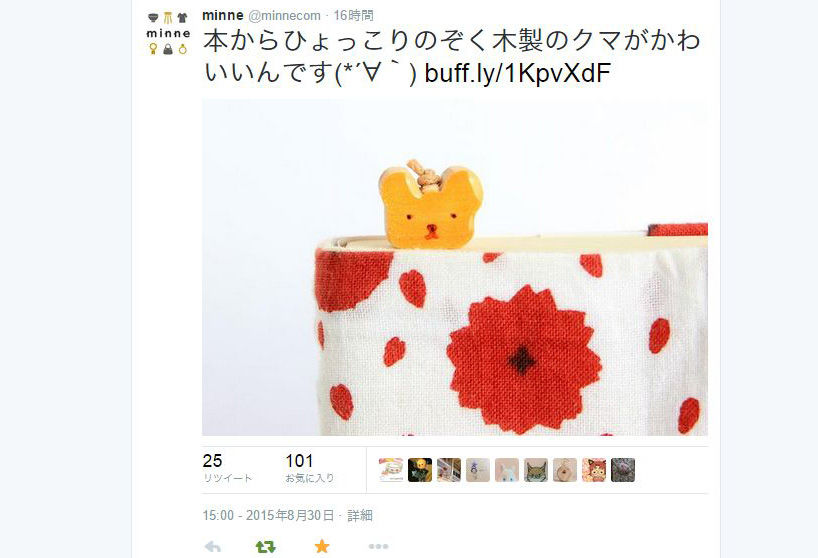Toggle the orange favorite star

click(322, 546)
